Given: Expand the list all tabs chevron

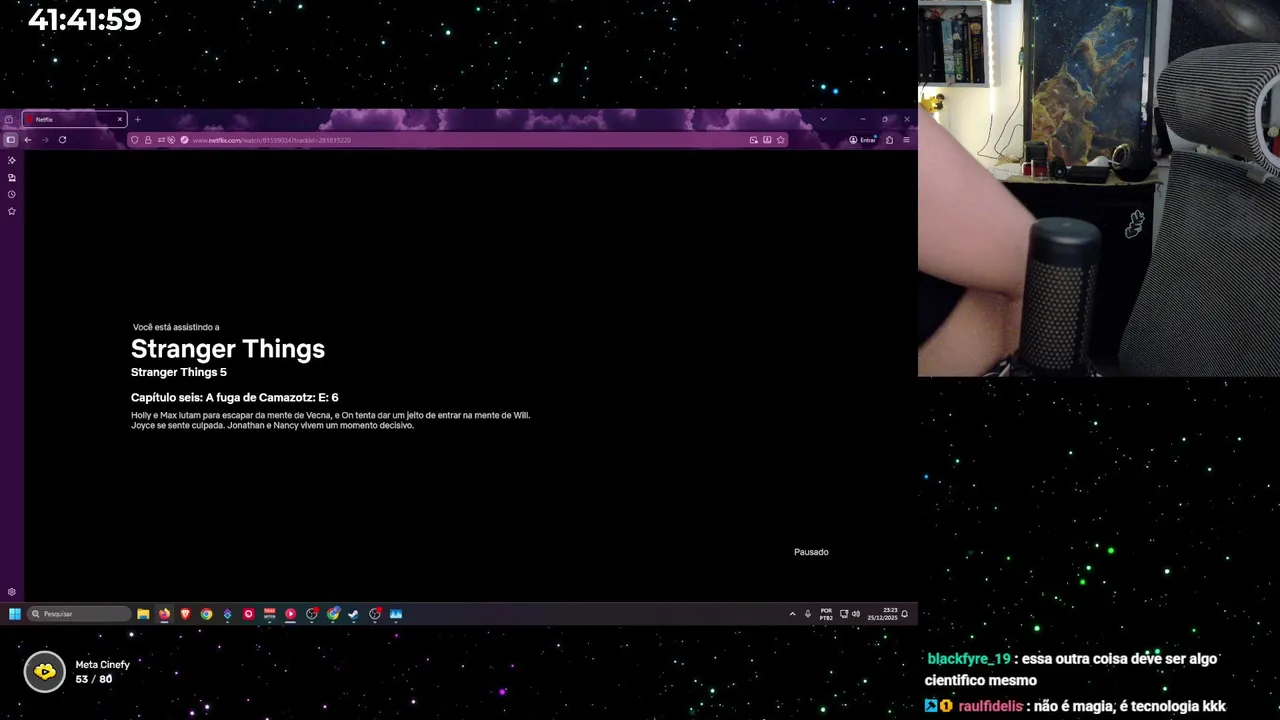Looking at the screenshot, I should pos(823,120).
